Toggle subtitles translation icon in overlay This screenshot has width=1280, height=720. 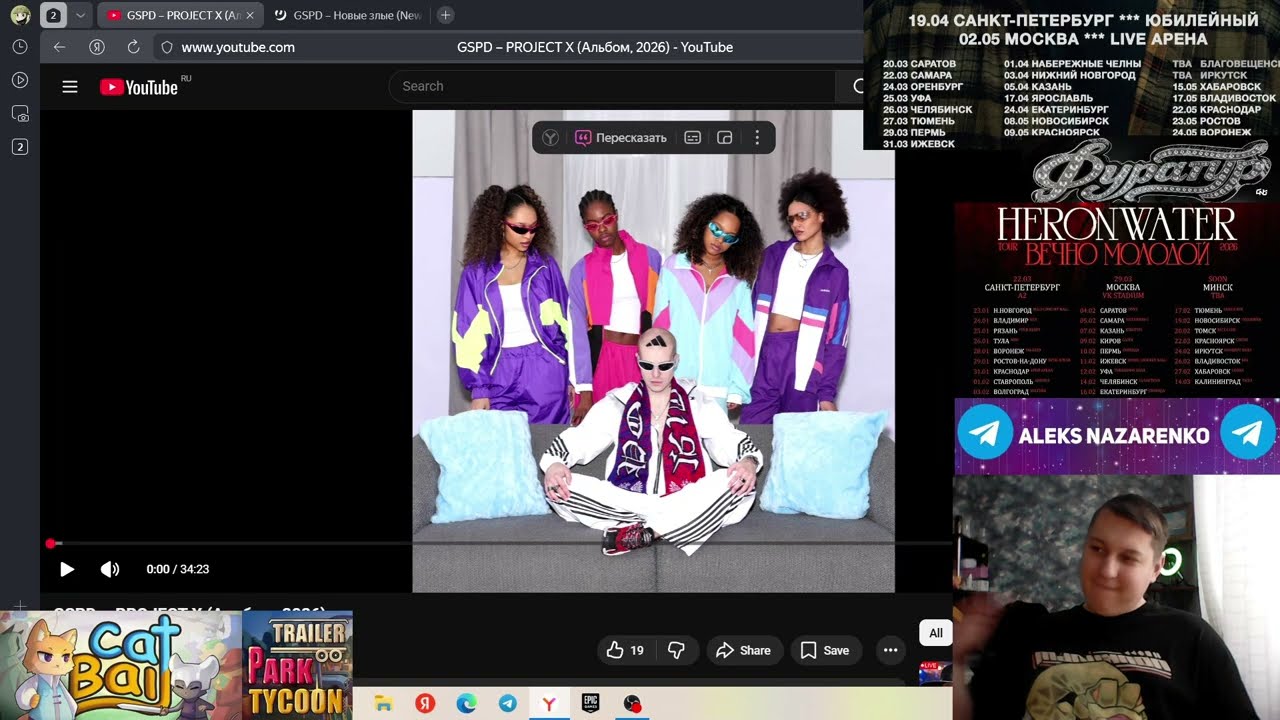(692, 138)
